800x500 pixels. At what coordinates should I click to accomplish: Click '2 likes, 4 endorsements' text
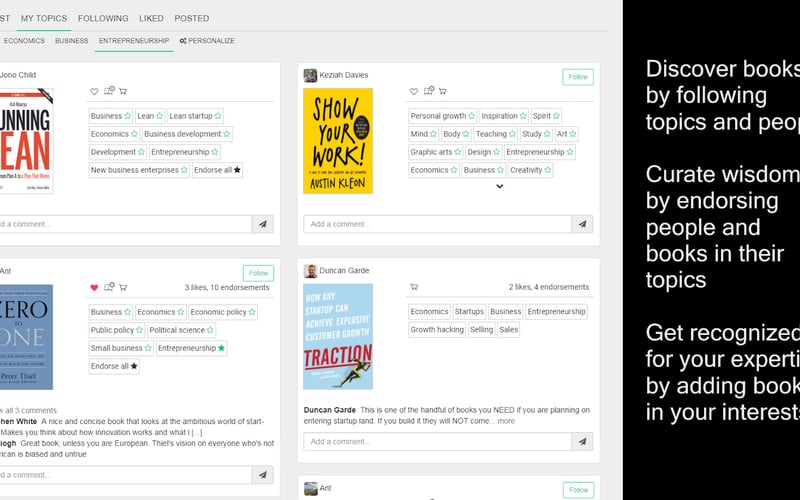pos(548,287)
